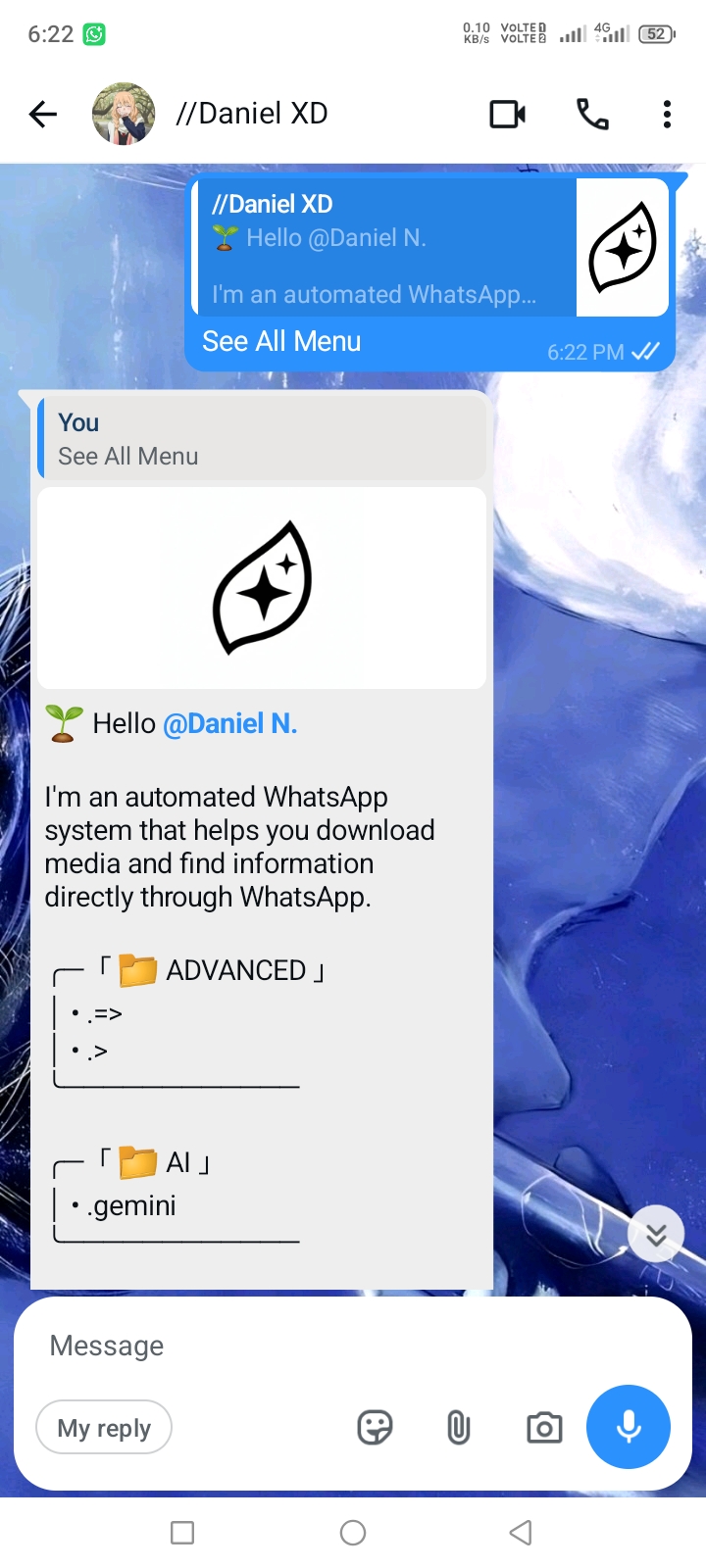Tap the leaf logo thumbnail in quoted reply
The image size is (706, 1568).
point(623,247)
